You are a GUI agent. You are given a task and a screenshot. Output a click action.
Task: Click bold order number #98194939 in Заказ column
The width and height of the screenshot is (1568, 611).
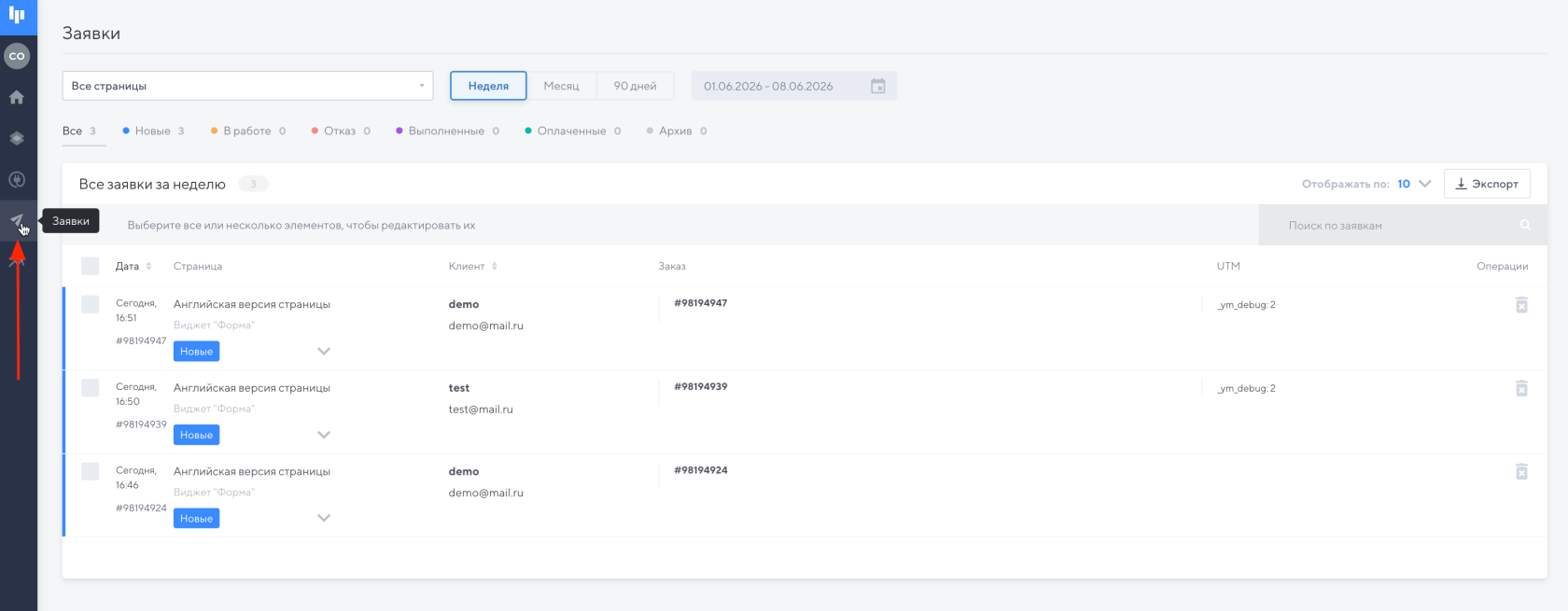(700, 386)
